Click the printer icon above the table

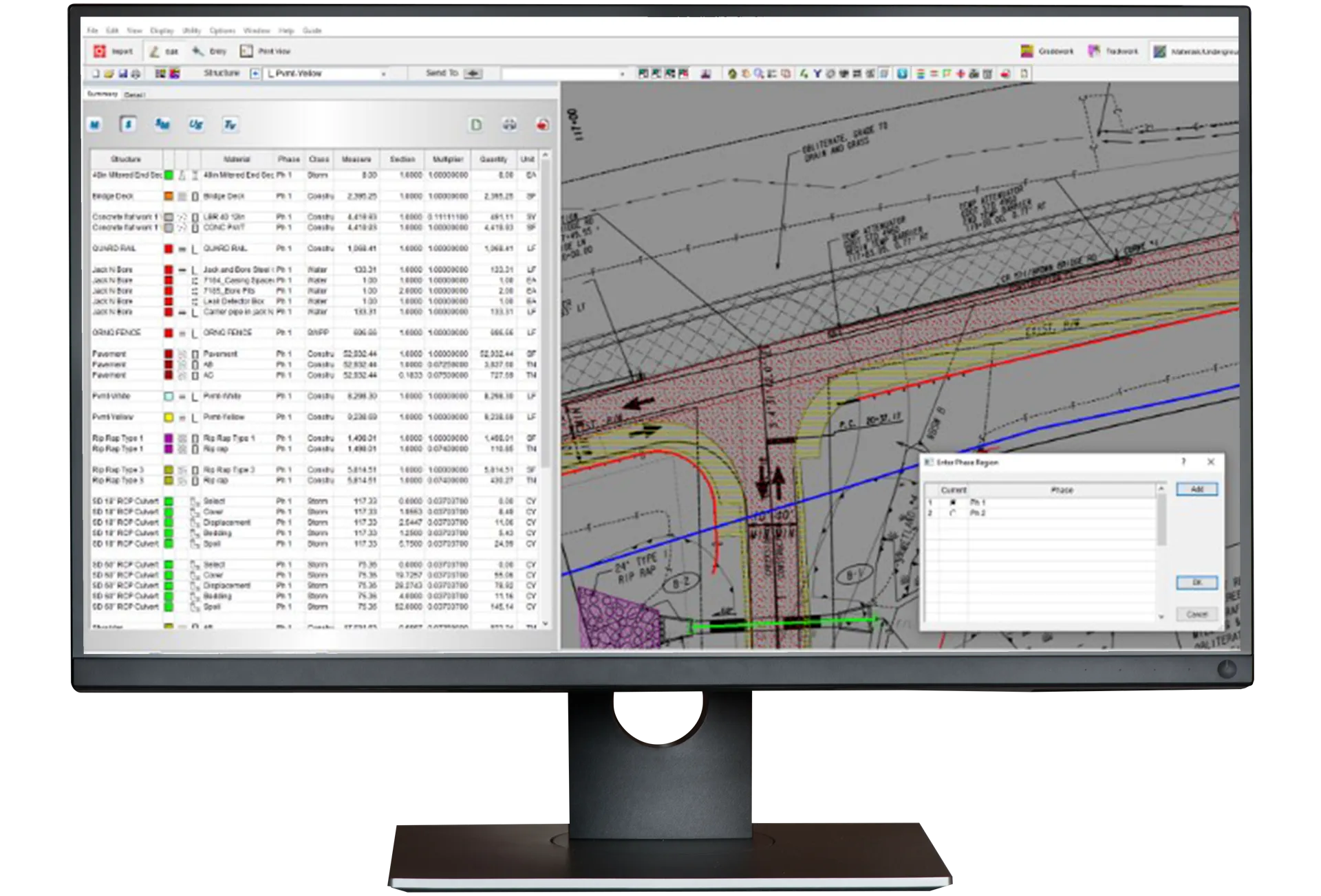[x=509, y=124]
